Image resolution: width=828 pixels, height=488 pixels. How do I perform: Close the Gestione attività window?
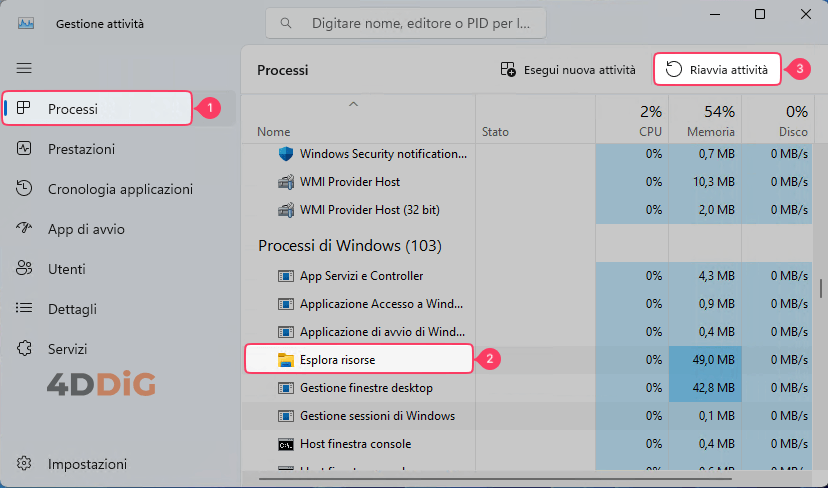[x=806, y=14]
